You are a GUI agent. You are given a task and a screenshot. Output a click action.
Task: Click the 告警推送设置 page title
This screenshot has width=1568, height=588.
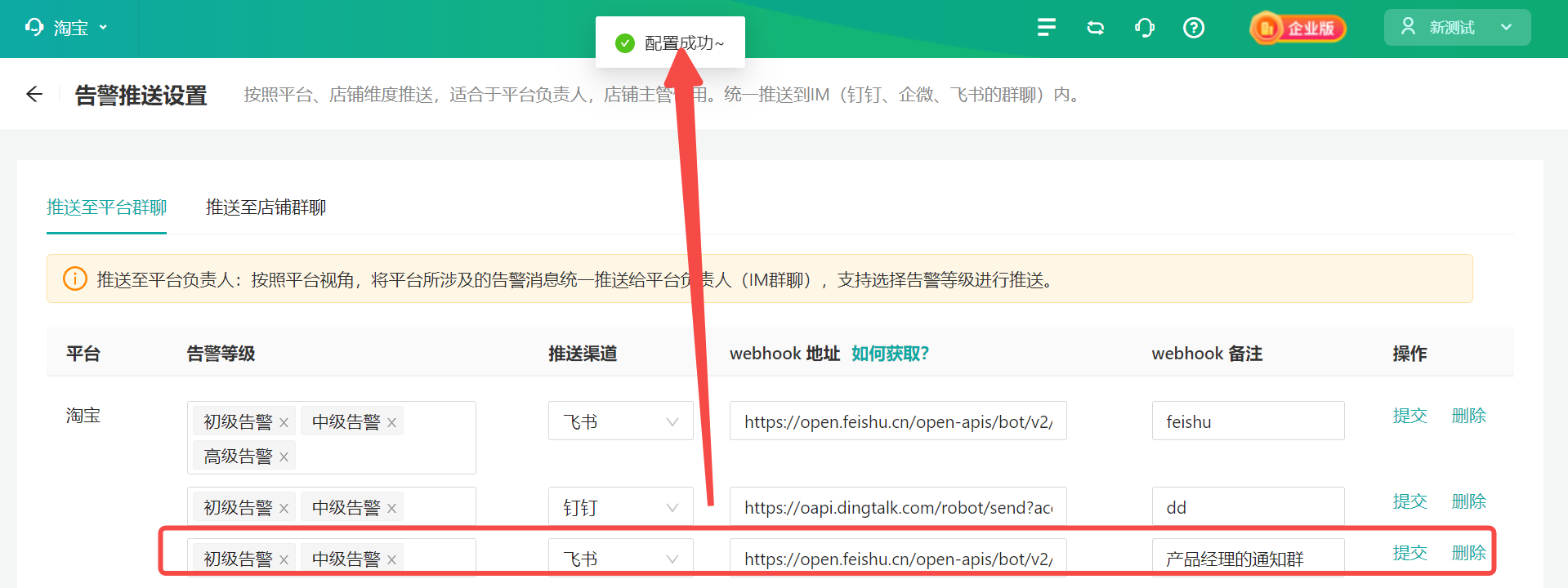pos(141,95)
